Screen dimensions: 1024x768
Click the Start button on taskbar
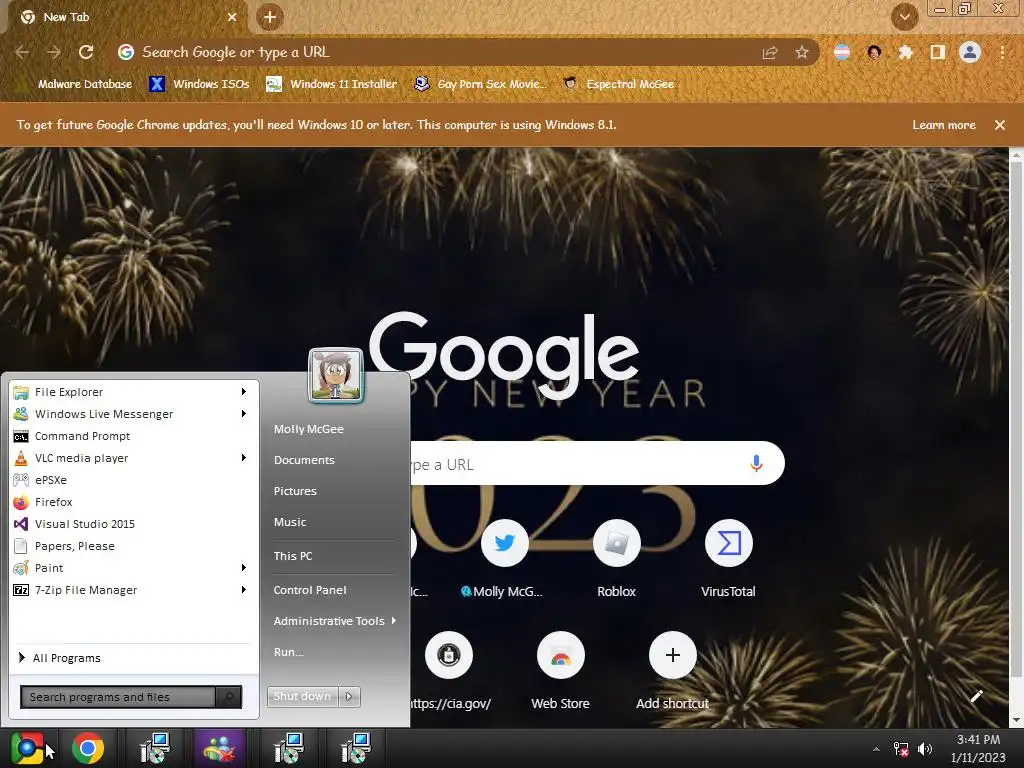(27, 748)
